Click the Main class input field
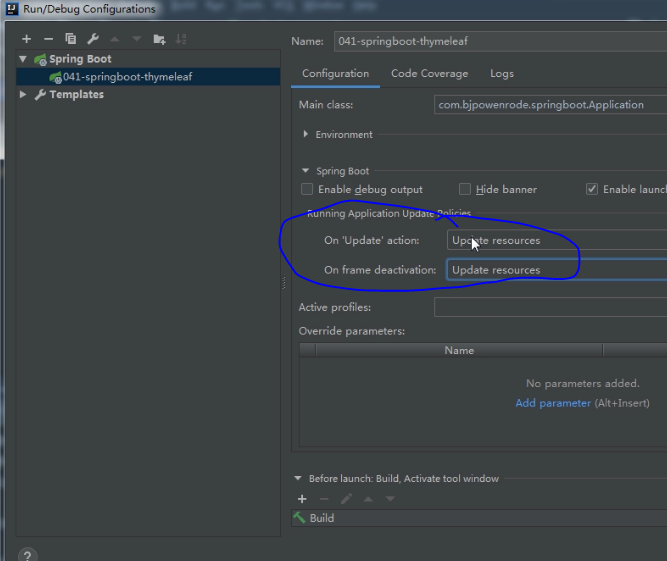Viewport: 667px width, 561px height. pyautogui.click(x=550, y=105)
